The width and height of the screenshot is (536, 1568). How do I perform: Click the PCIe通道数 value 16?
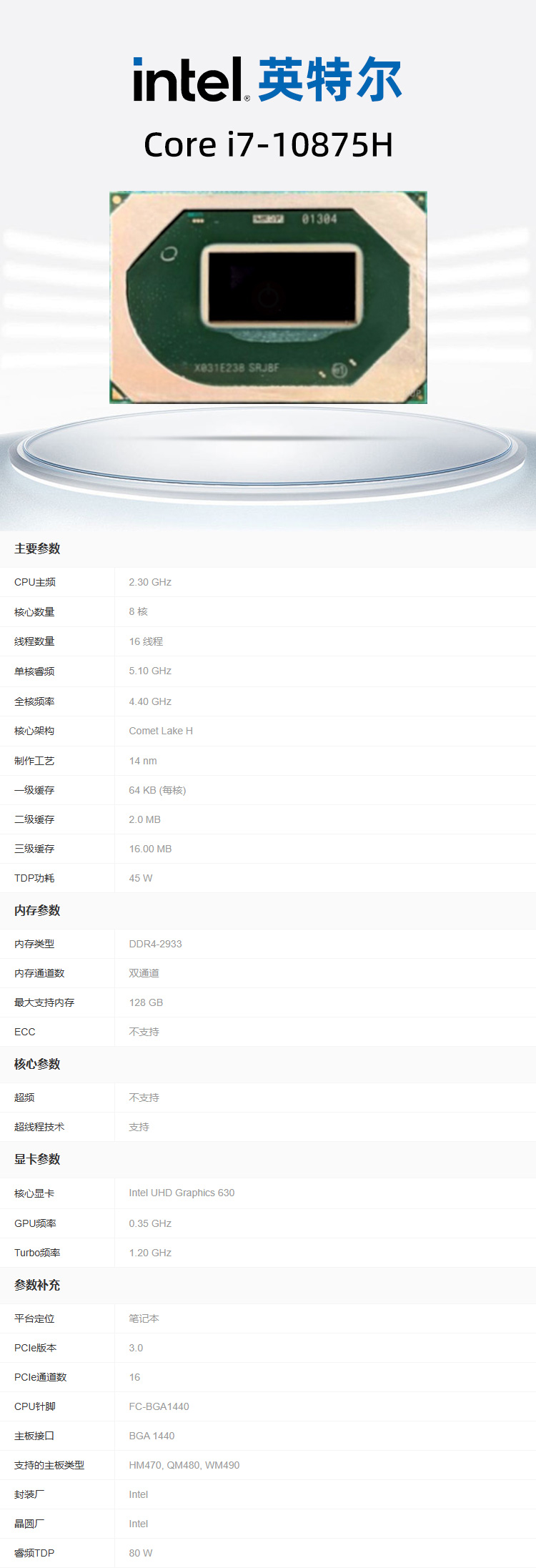(134, 1377)
